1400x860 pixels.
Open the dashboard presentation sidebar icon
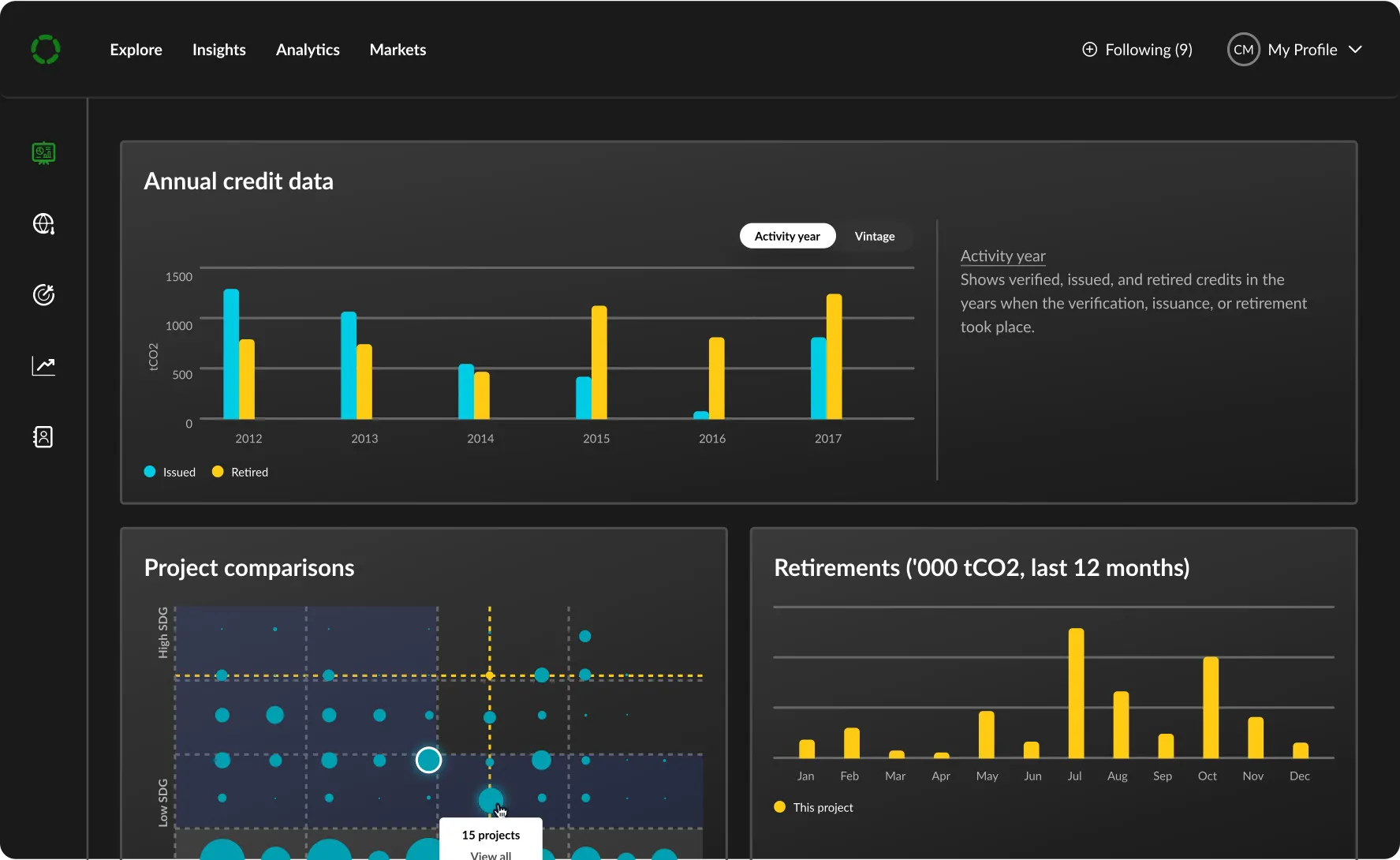click(43, 152)
